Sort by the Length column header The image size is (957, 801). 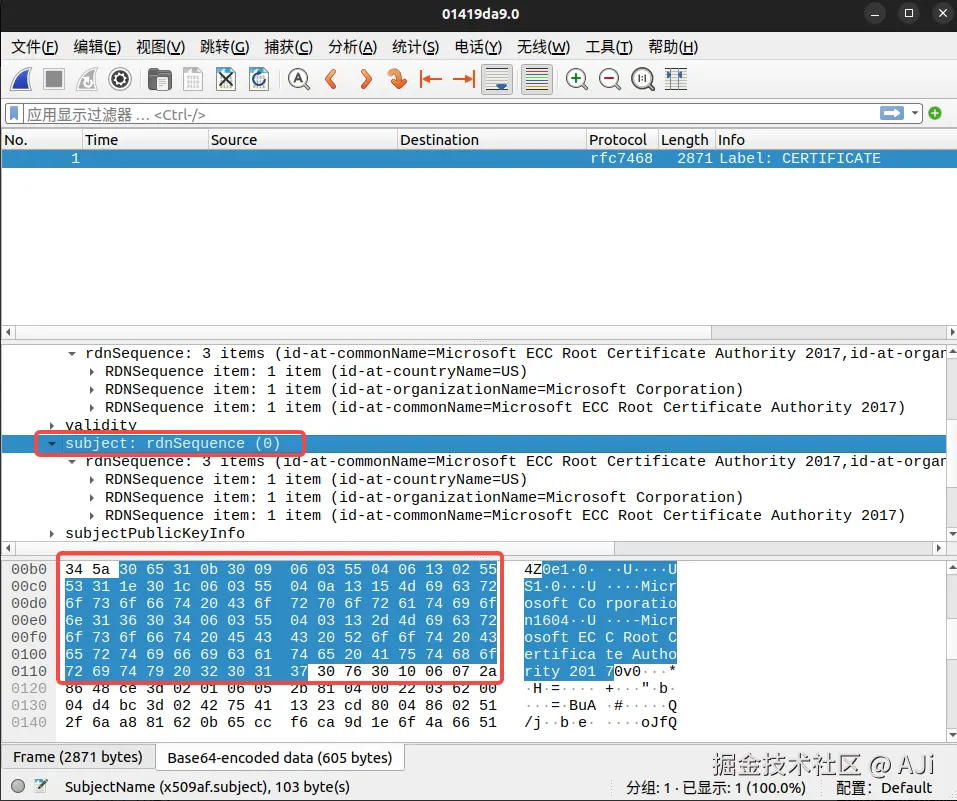click(x=686, y=140)
